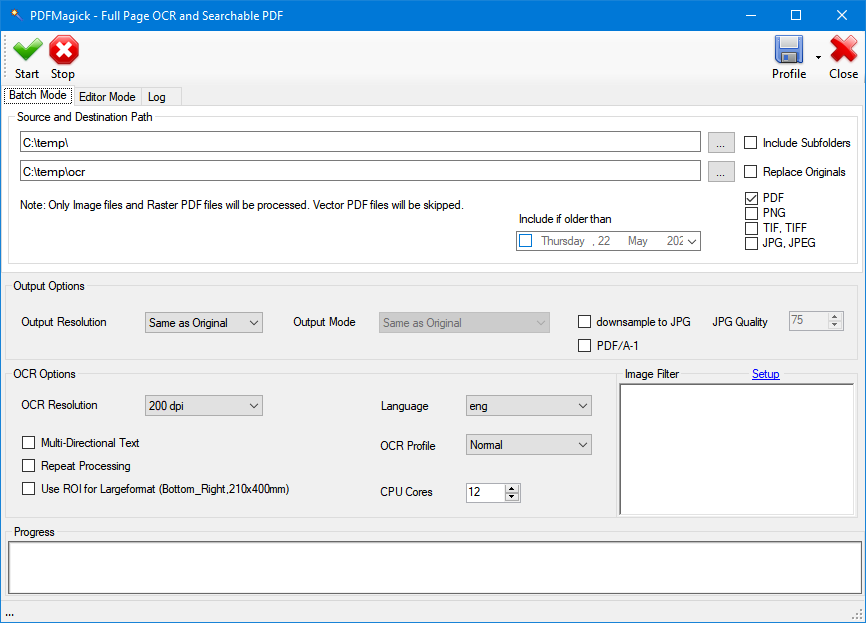The height and width of the screenshot is (623, 866).
Task: Uncheck the PDF file type checkbox
Action: (751, 198)
